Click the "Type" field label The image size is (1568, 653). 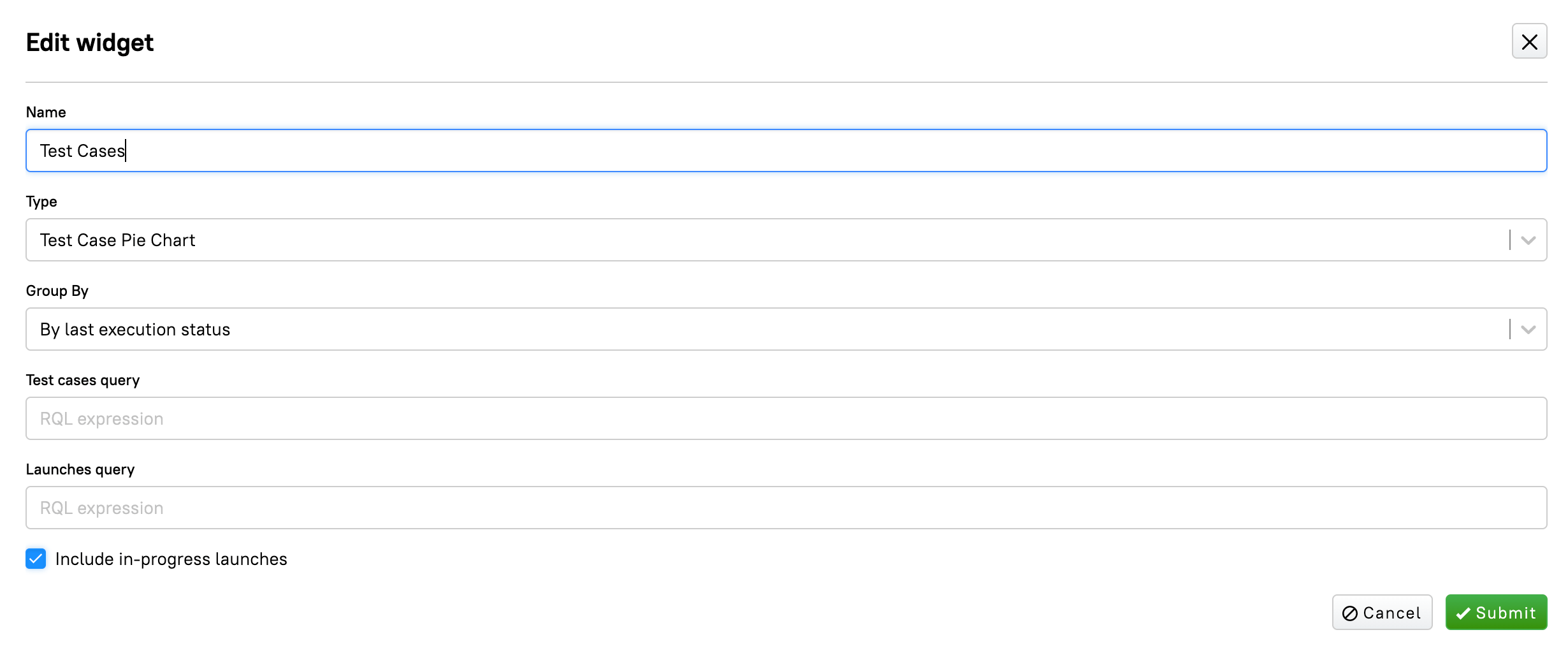(41, 202)
